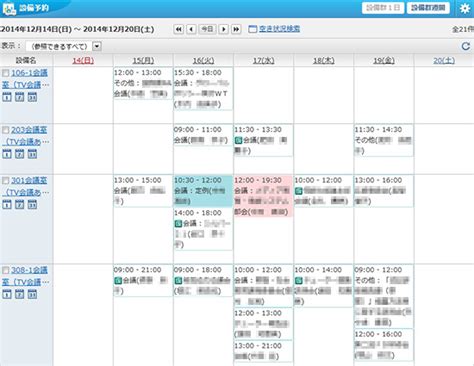Tick the 308-1会議室 checkbox
474x366 pixels.
(6, 270)
